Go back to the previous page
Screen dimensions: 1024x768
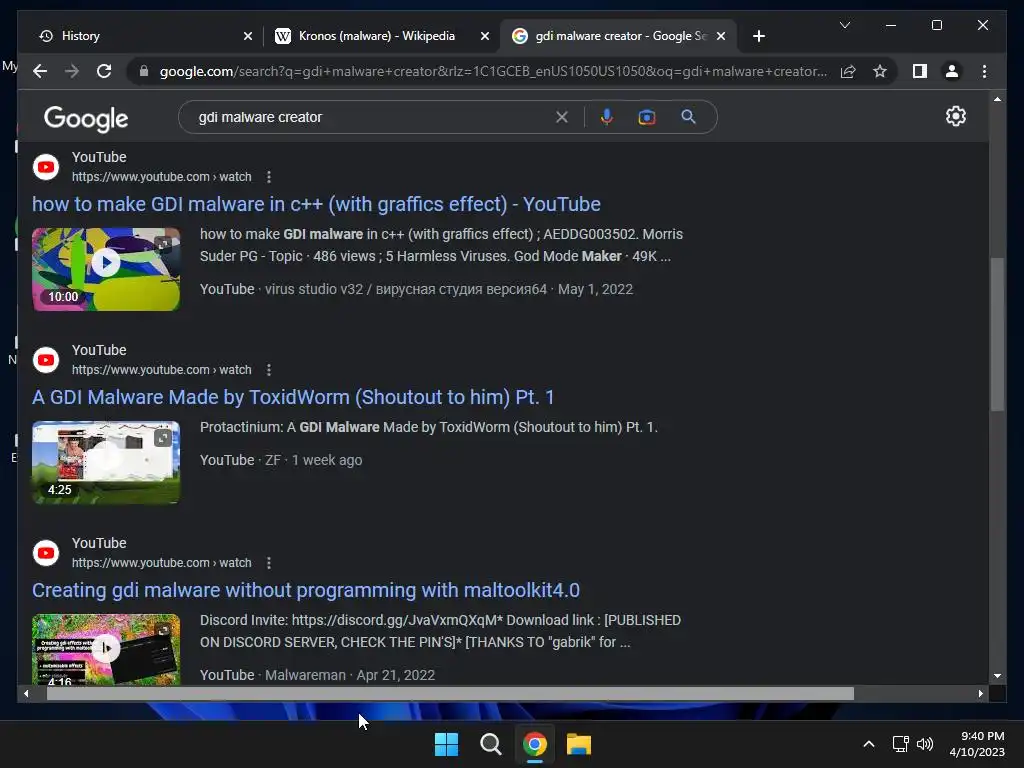coord(40,71)
